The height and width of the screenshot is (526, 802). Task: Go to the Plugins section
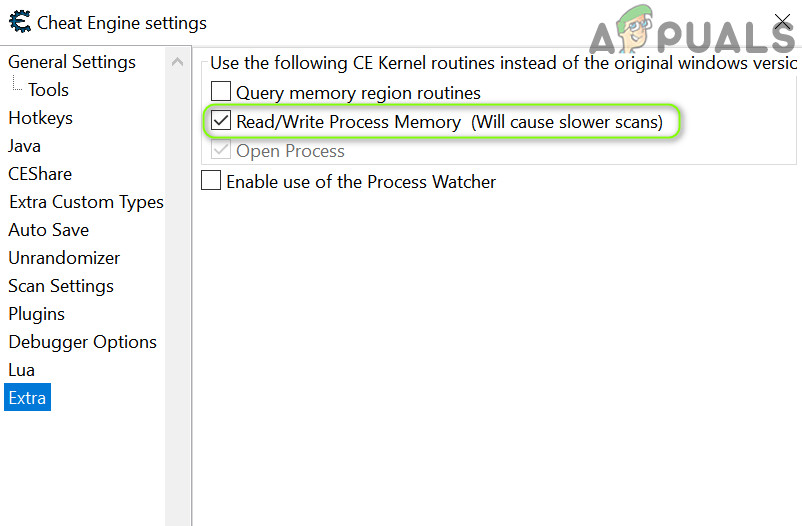point(37,314)
